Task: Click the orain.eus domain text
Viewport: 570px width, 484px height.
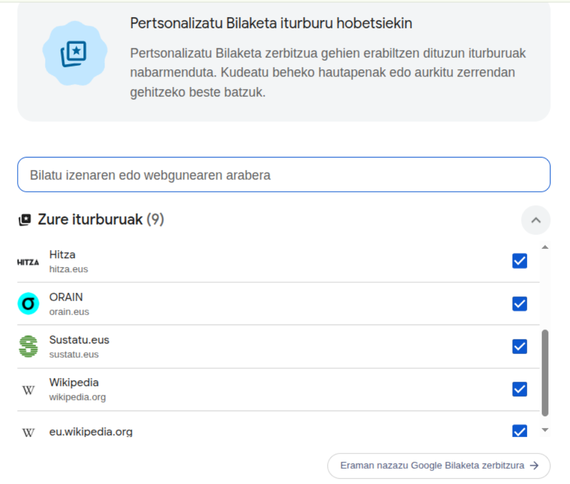Action: (69, 312)
